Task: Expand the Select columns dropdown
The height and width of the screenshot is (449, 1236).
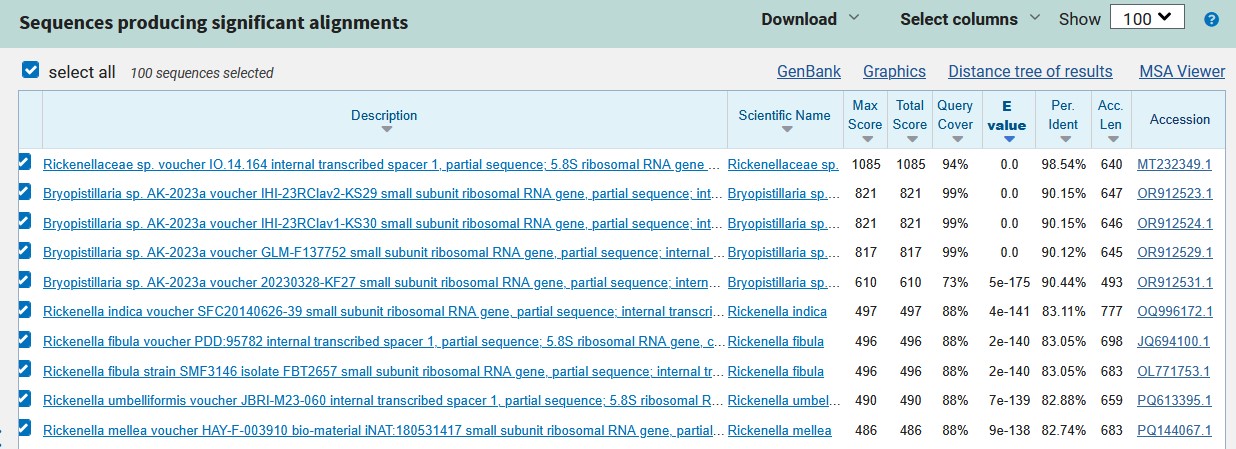Action: (970, 19)
